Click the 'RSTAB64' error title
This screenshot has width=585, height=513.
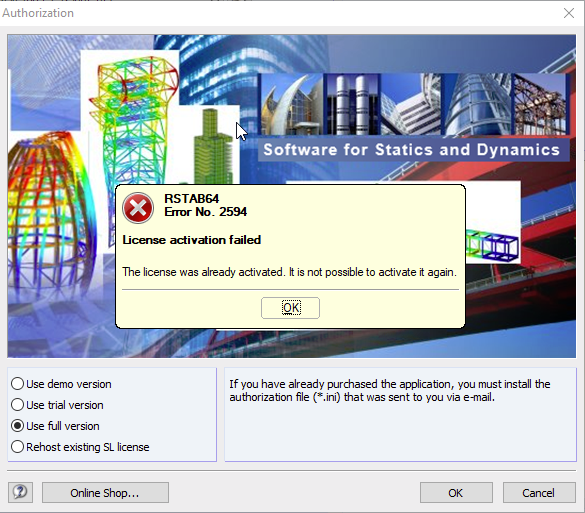192,198
